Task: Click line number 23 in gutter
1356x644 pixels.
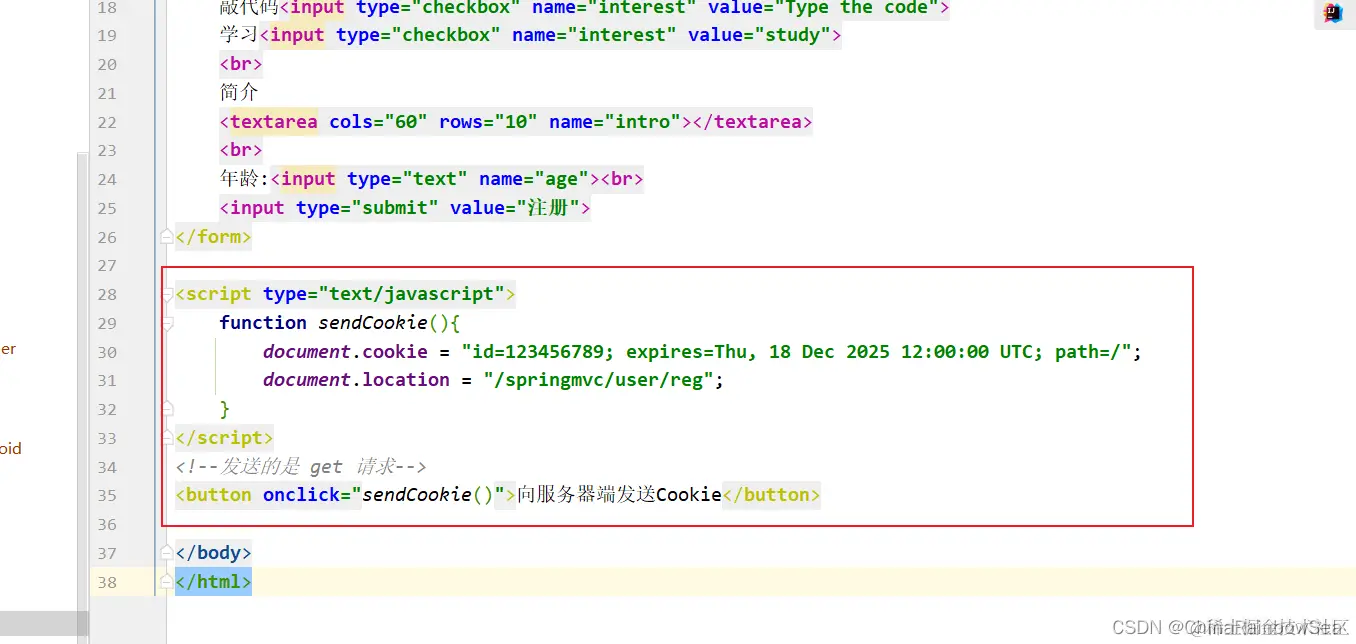Action: point(106,151)
